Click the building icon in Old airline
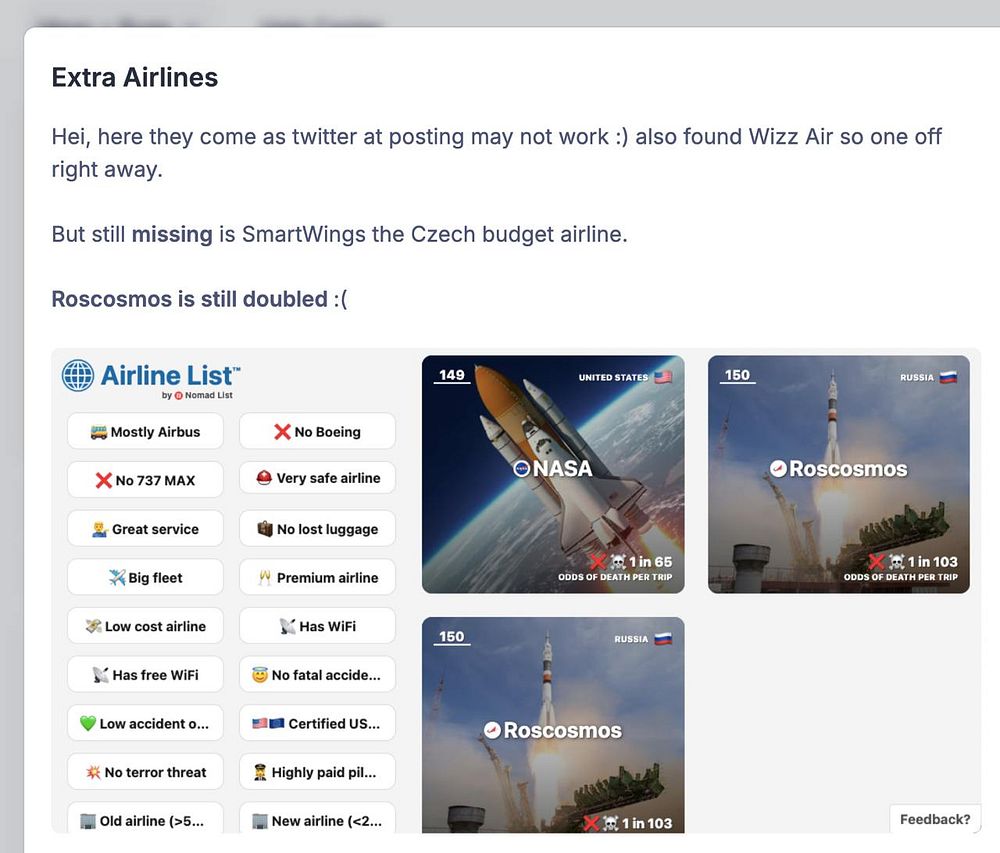 pos(88,821)
